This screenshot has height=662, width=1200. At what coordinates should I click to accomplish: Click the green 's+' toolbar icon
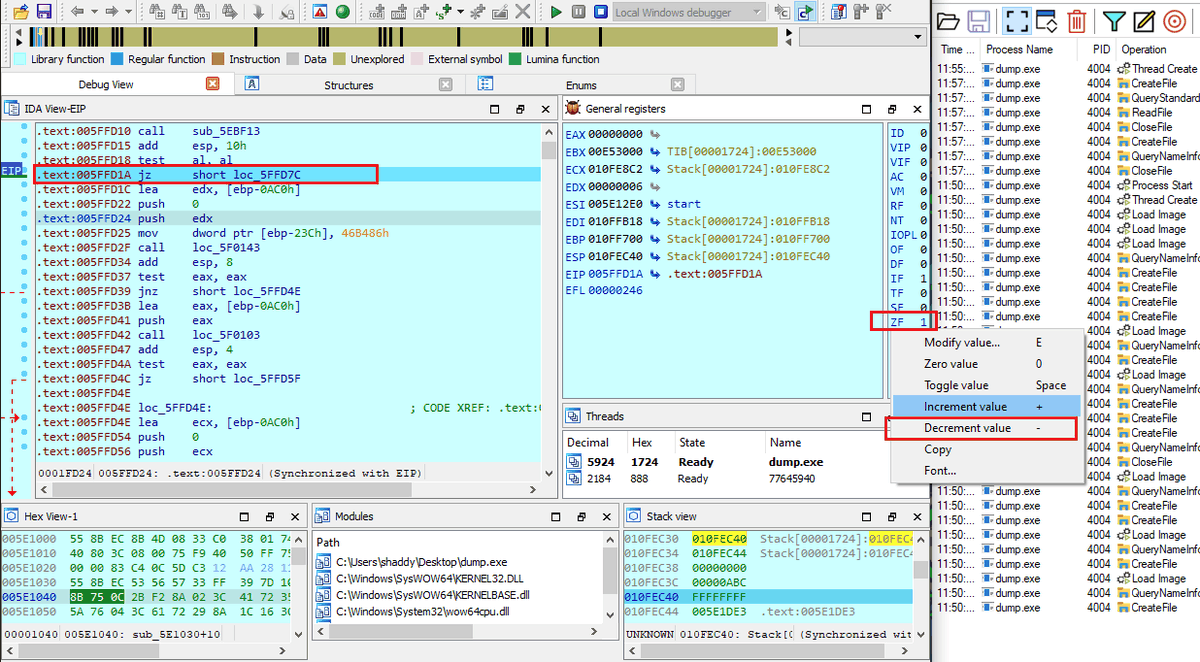[443, 12]
